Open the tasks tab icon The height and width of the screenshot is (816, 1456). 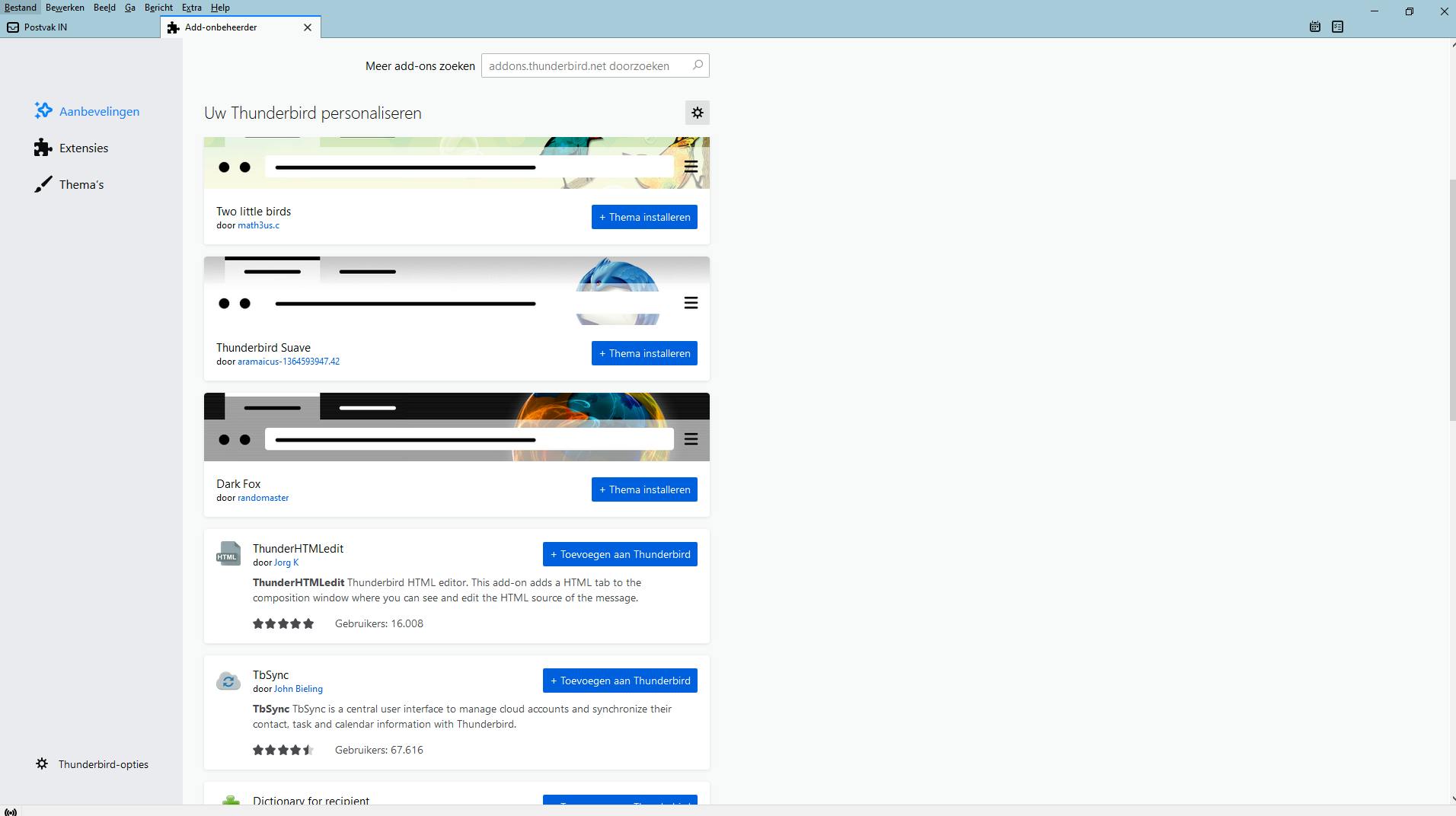point(1338,27)
